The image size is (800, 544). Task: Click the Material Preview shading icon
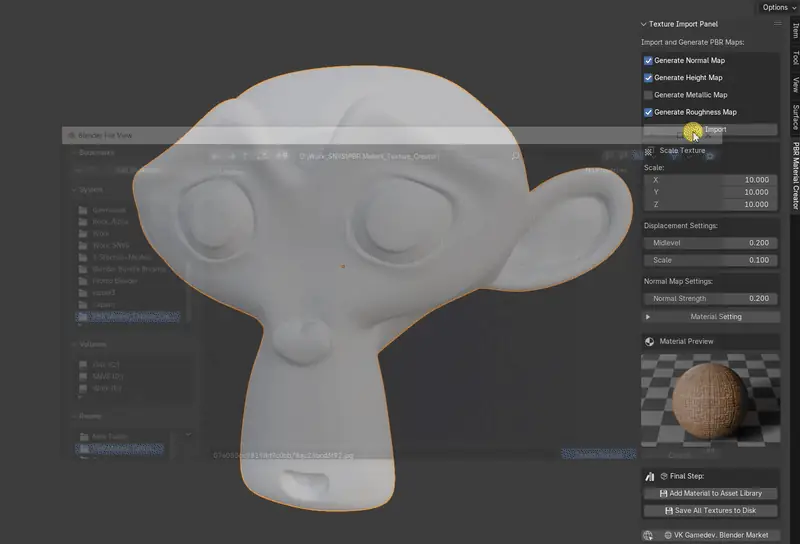[649, 342]
